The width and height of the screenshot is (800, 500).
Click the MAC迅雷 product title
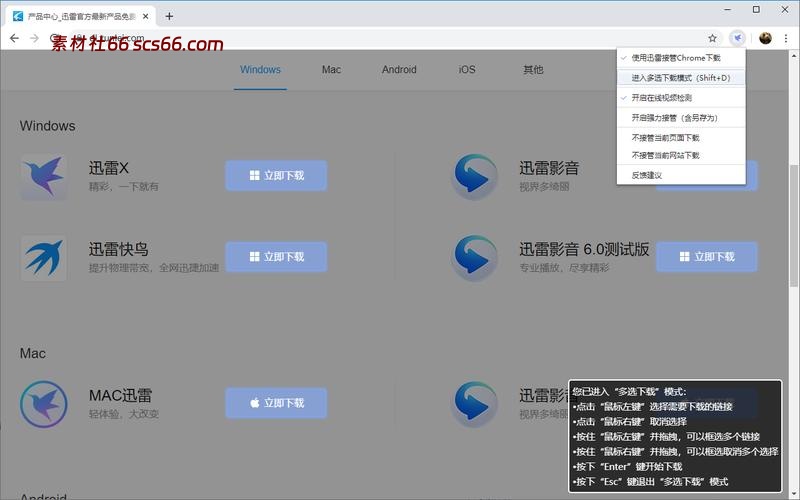click(x=120, y=395)
